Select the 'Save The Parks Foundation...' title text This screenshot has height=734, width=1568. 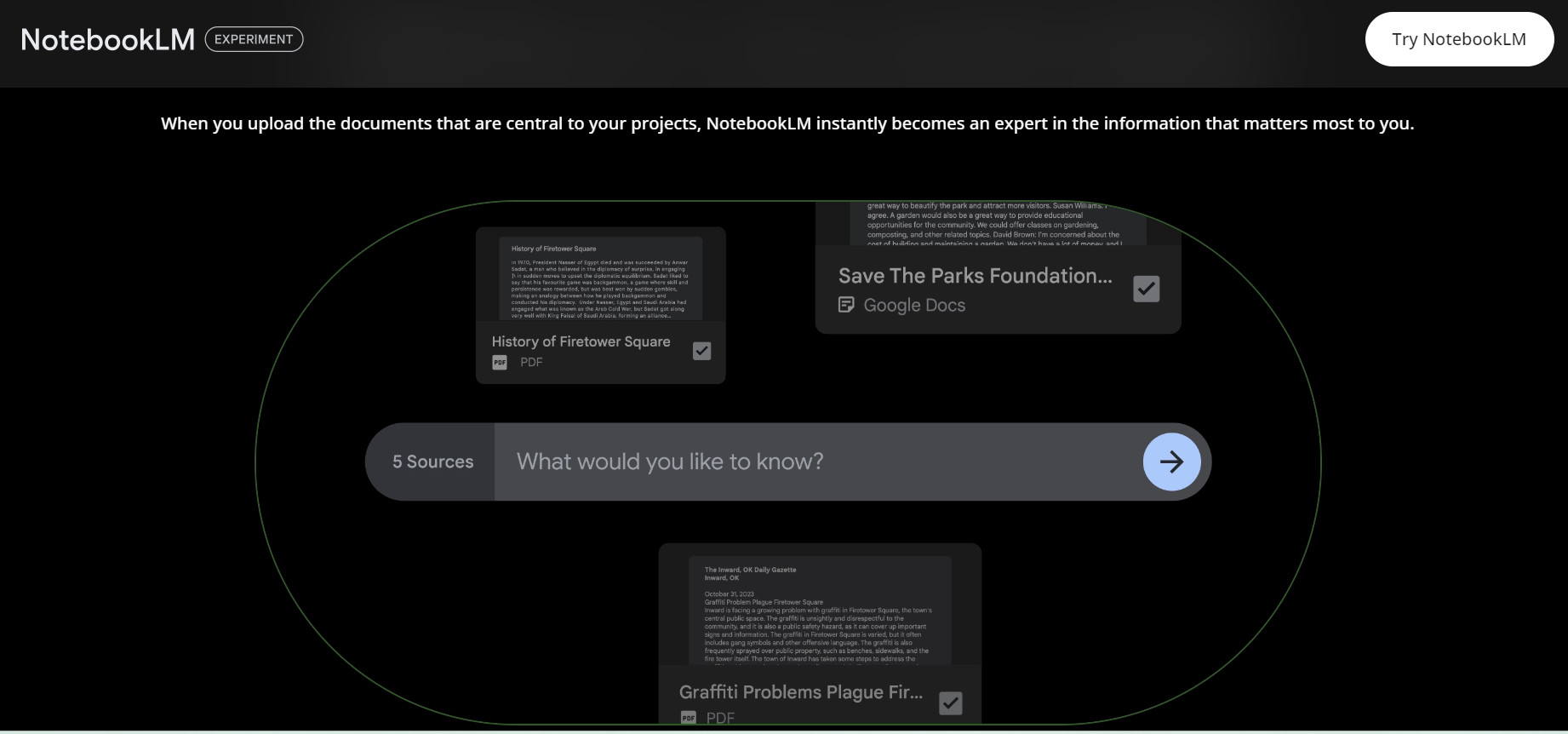tap(975, 276)
